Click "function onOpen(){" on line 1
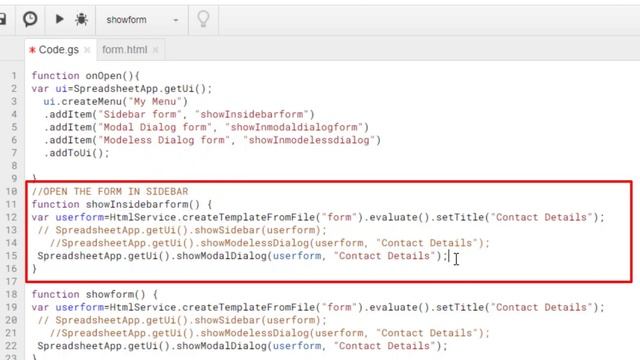 point(86,76)
